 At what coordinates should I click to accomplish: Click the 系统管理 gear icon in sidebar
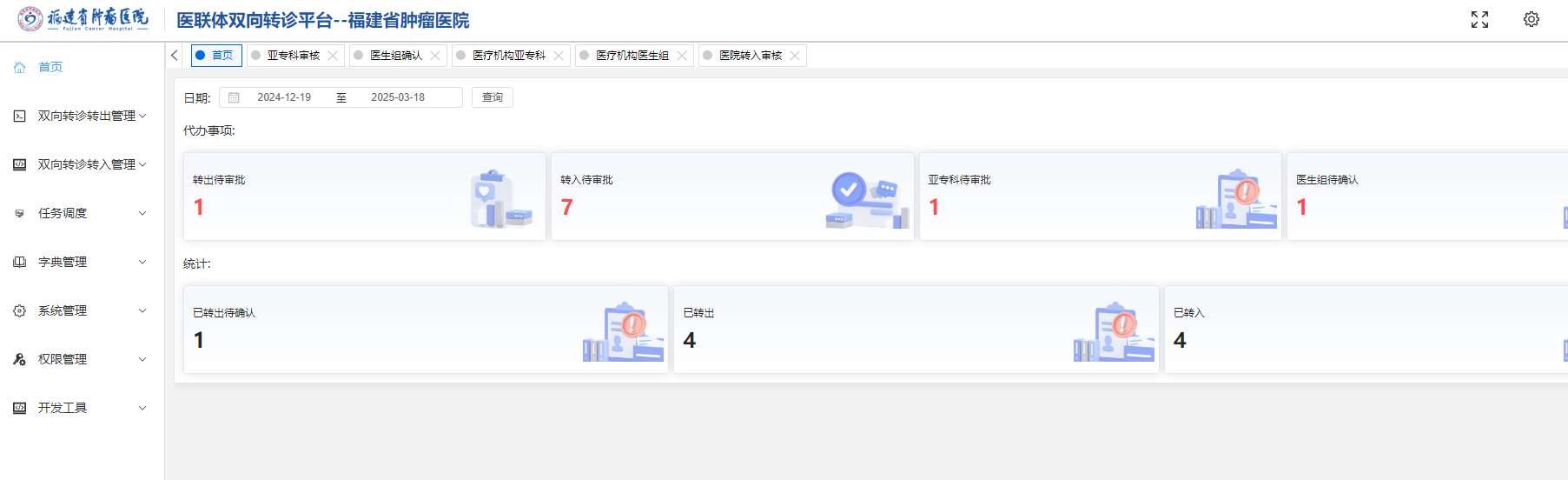click(19, 310)
